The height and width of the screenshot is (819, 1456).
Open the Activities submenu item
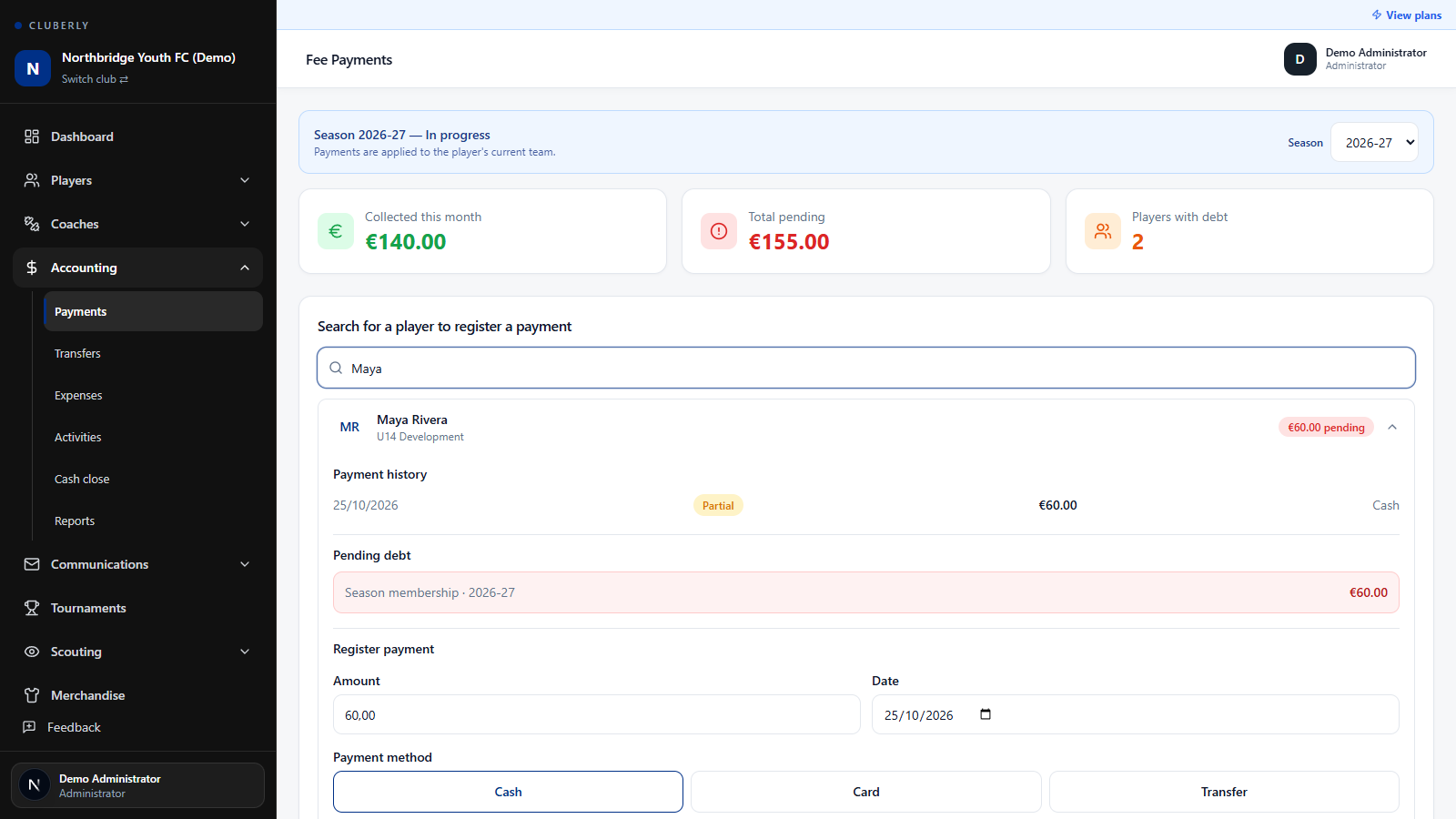pyautogui.click(x=153, y=437)
